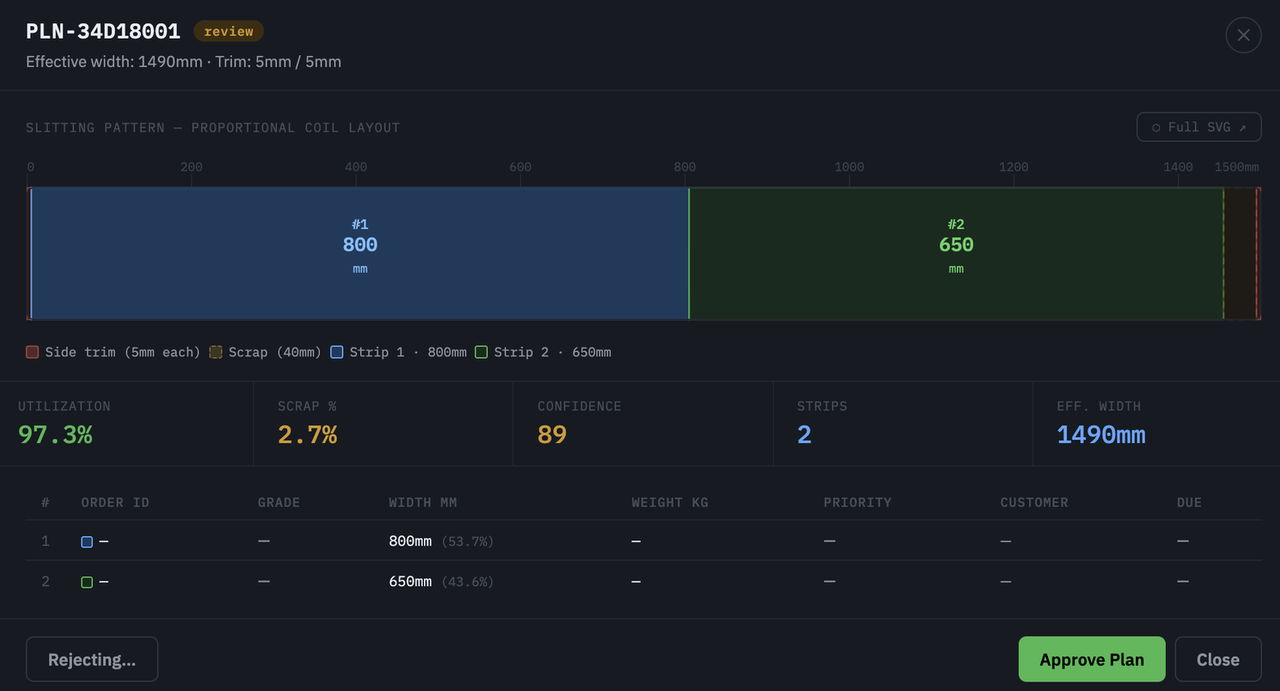Click the Strip 1 · 800mm legend label
Screen dimensions: 1280x691
(408, 352)
